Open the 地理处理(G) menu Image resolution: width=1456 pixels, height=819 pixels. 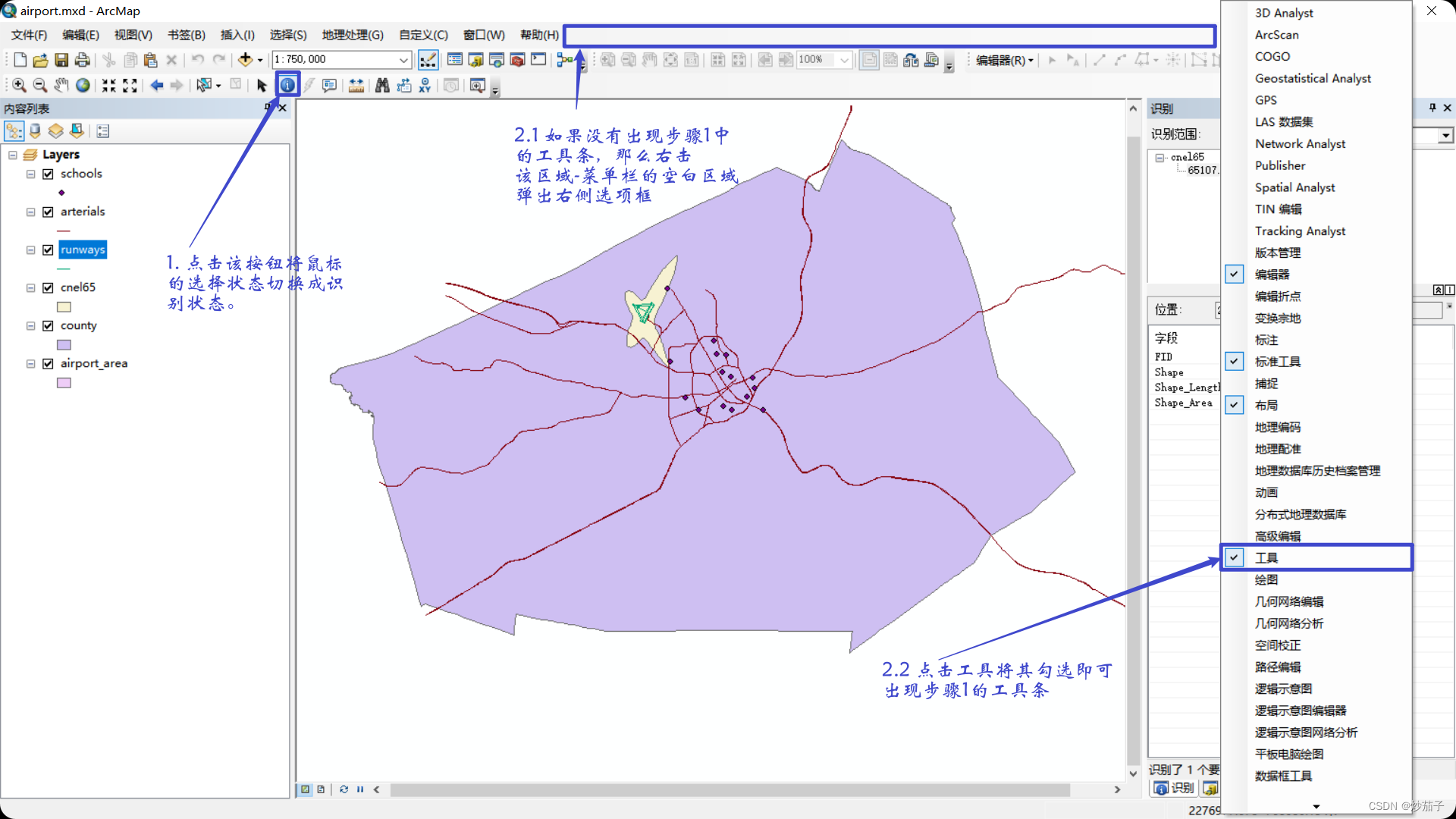pos(353,35)
